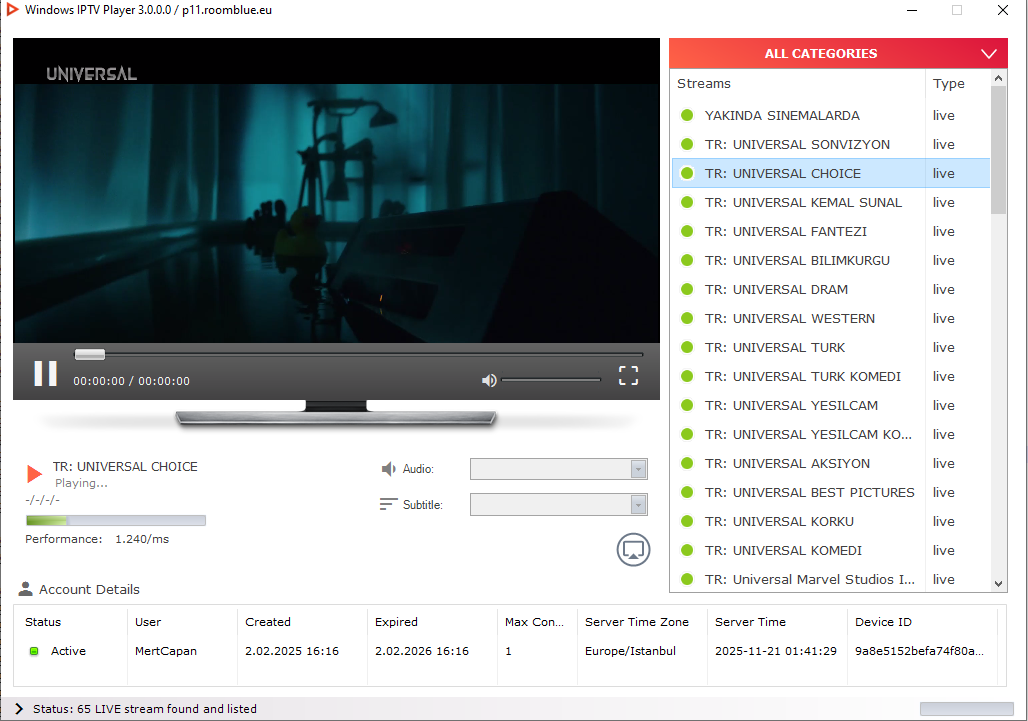Screen dimensions: 1028x721
Task: Select TR: UNIVERSAL AKSIYON stream
Action: 831,463
